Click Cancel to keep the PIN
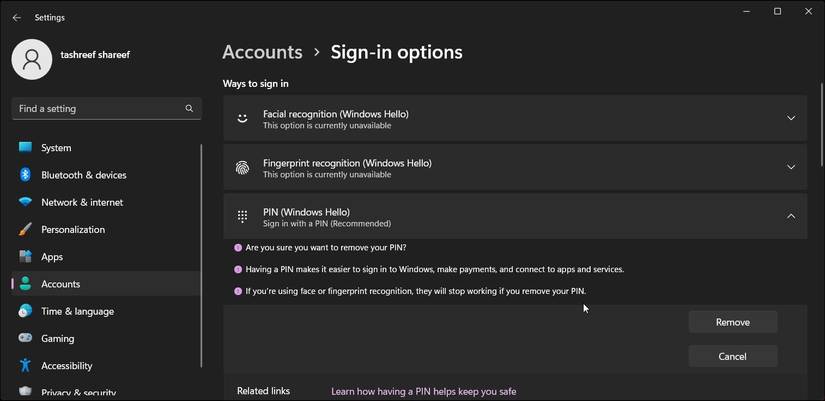Image resolution: width=825 pixels, height=401 pixels. [x=733, y=356]
